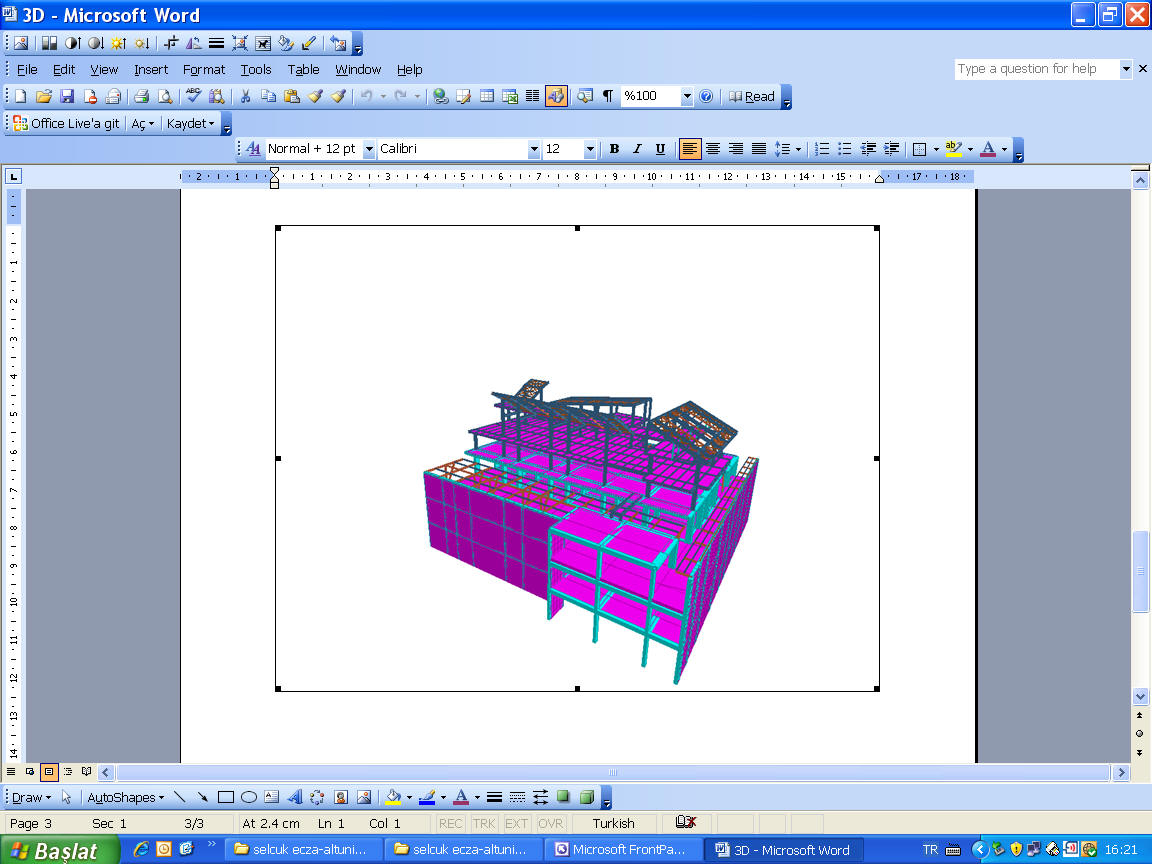This screenshot has height=864, width=1152.
Task: Select the Format Painter brush icon
Action: 315,97
